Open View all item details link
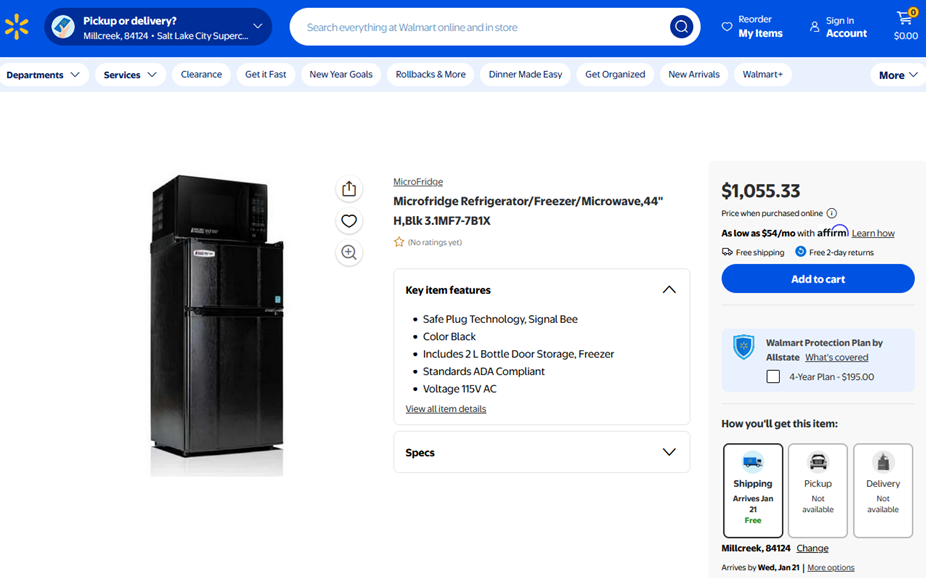This screenshot has height=578, width=926. pyautogui.click(x=446, y=409)
